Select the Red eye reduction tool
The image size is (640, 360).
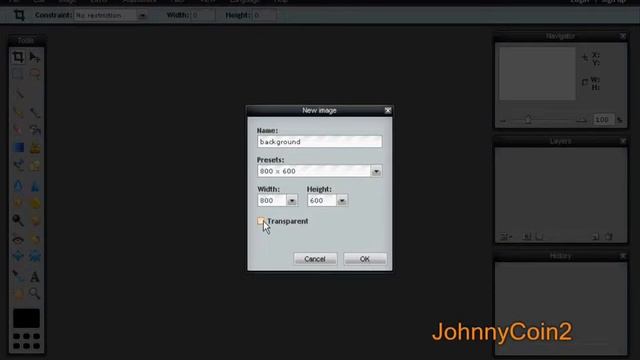tap(18, 239)
